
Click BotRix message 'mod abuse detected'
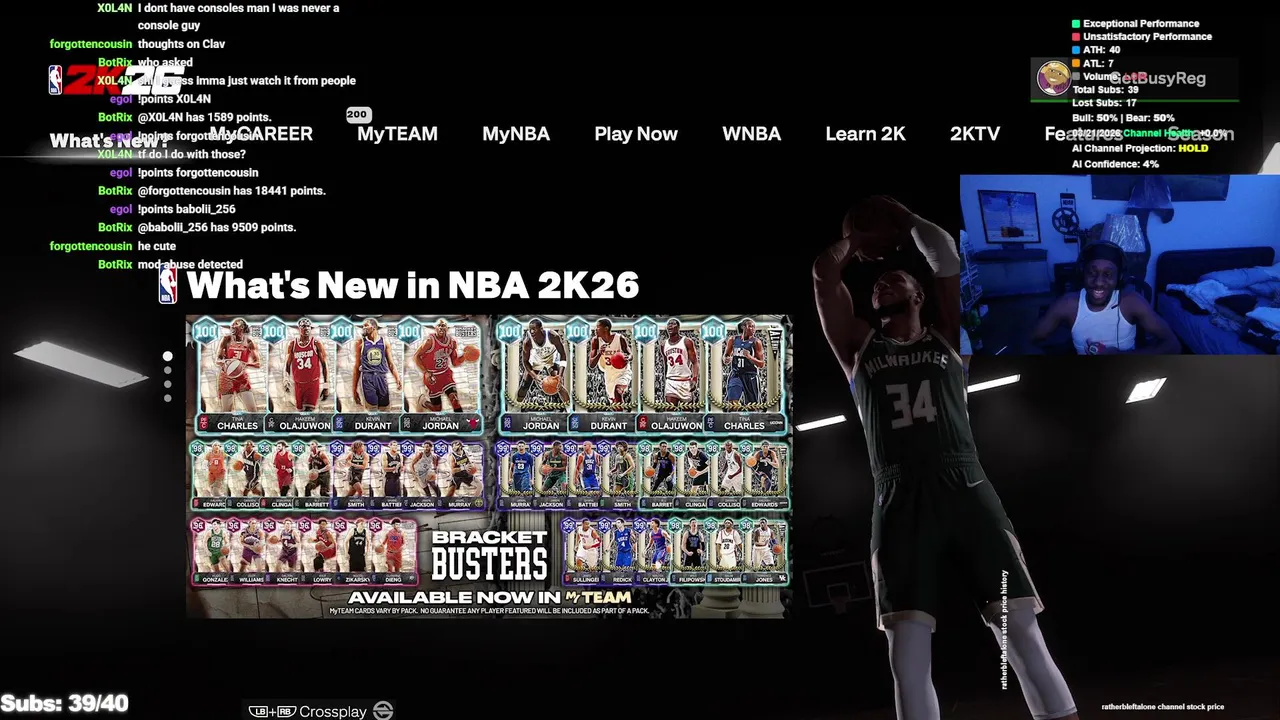[x=190, y=264]
